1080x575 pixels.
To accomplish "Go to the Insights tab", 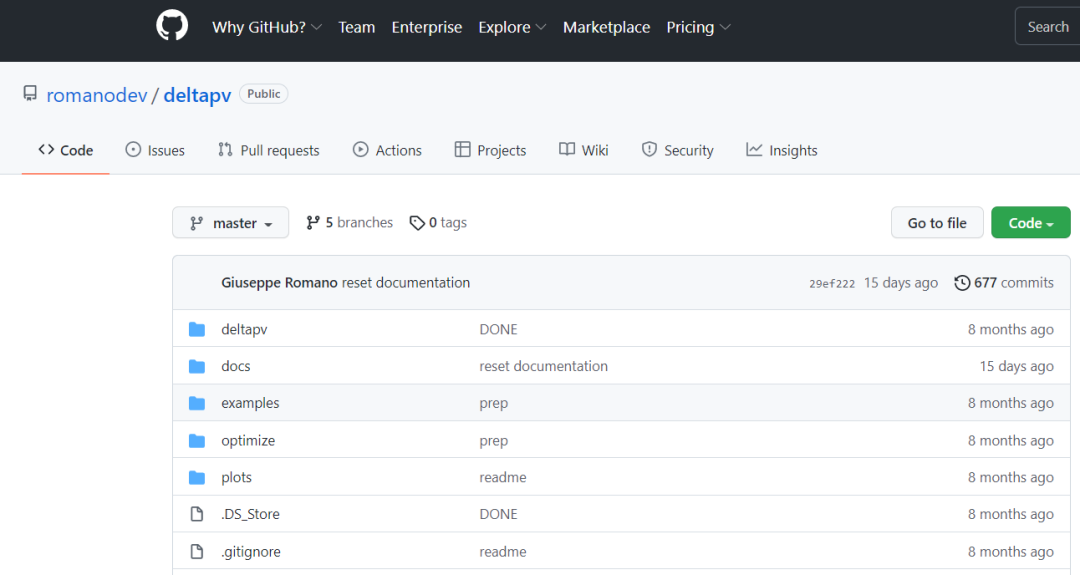I will [x=781, y=150].
